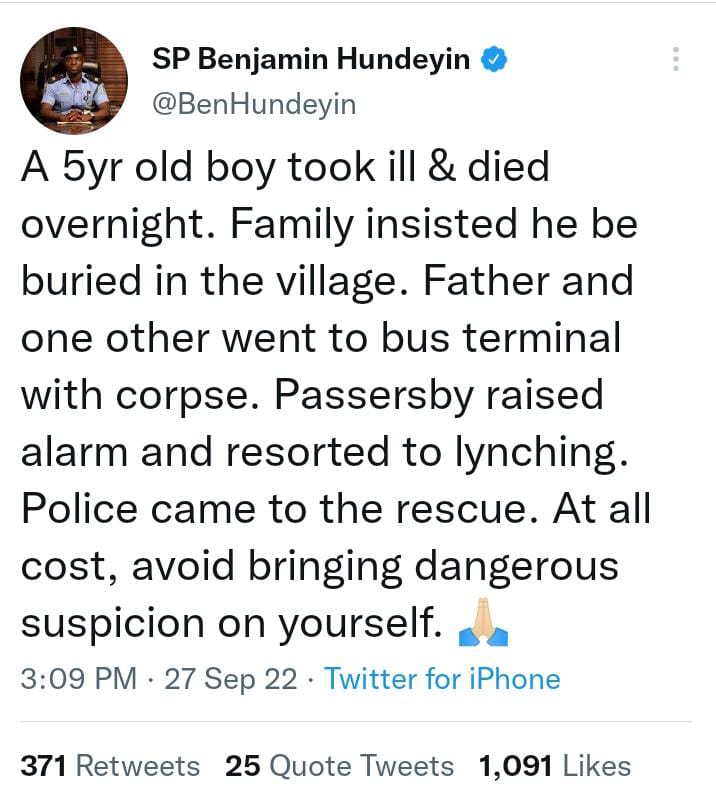Click the tweet line starting 'A 5yr old boy'
The height and width of the screenshot is (797, 716).
[285, 167]
